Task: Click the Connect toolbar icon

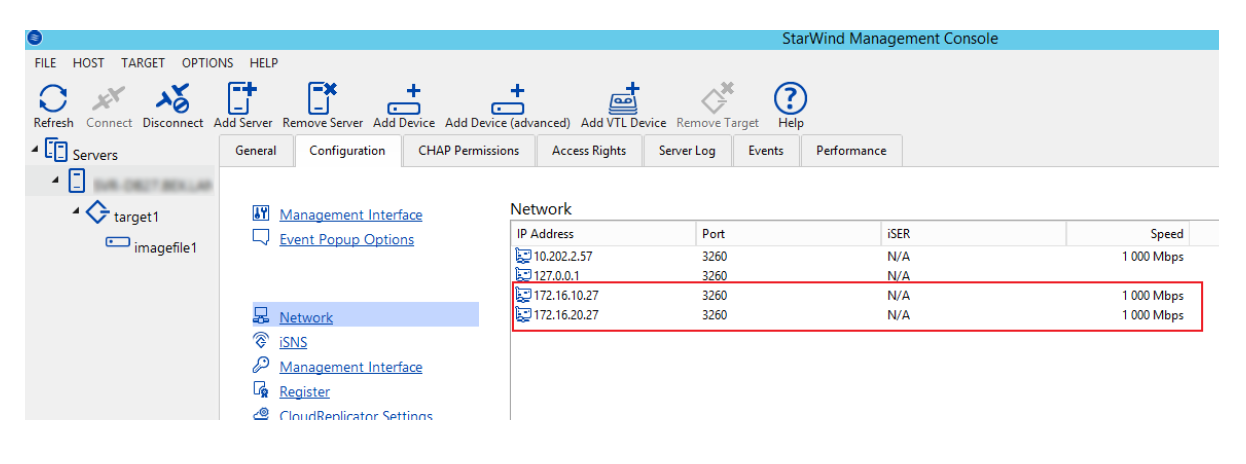Action: pyautogui.click(x=108, y=98)
